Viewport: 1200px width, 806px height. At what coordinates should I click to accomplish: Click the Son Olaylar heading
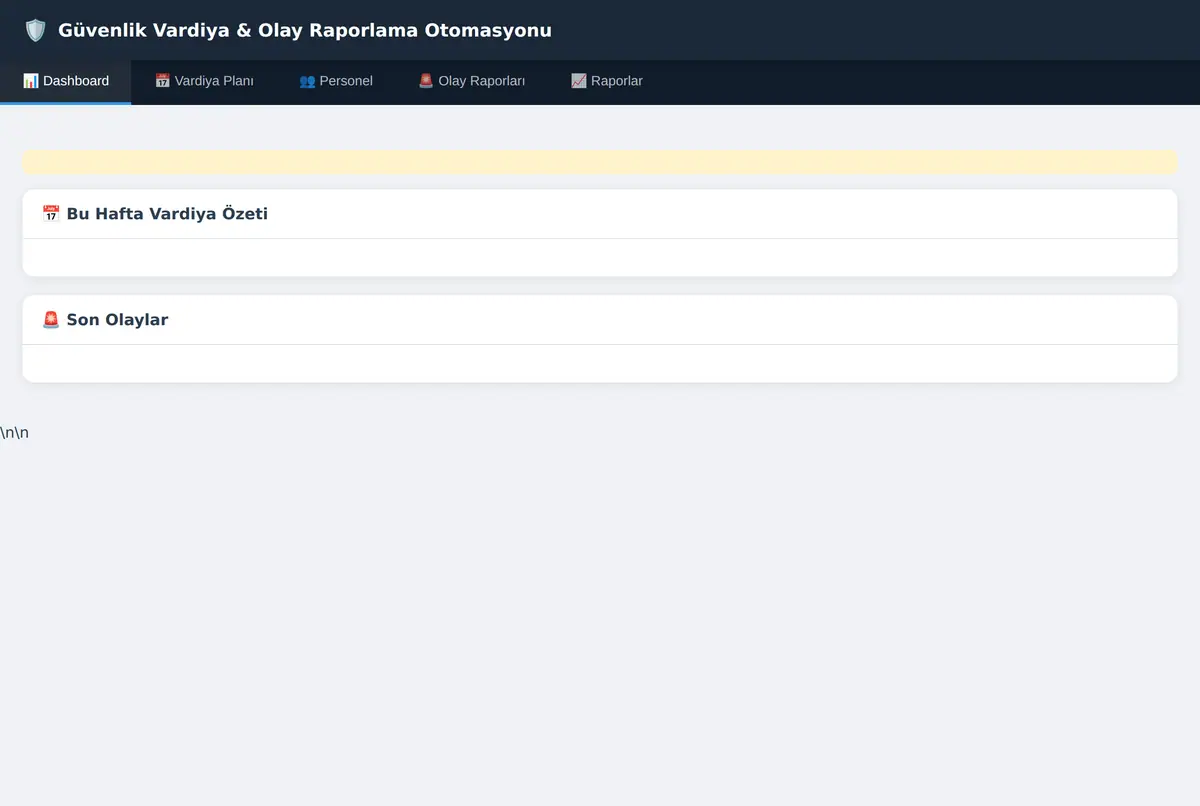coord(117,320)
